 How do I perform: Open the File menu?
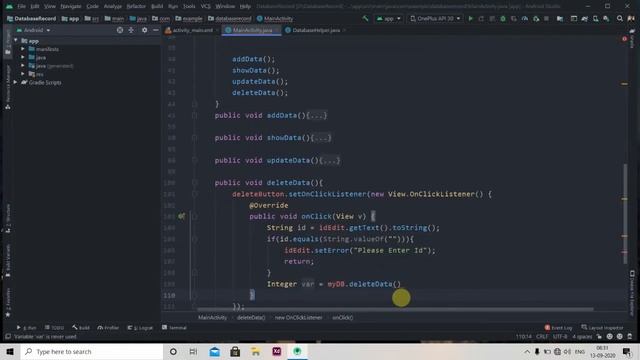point(22,6)
